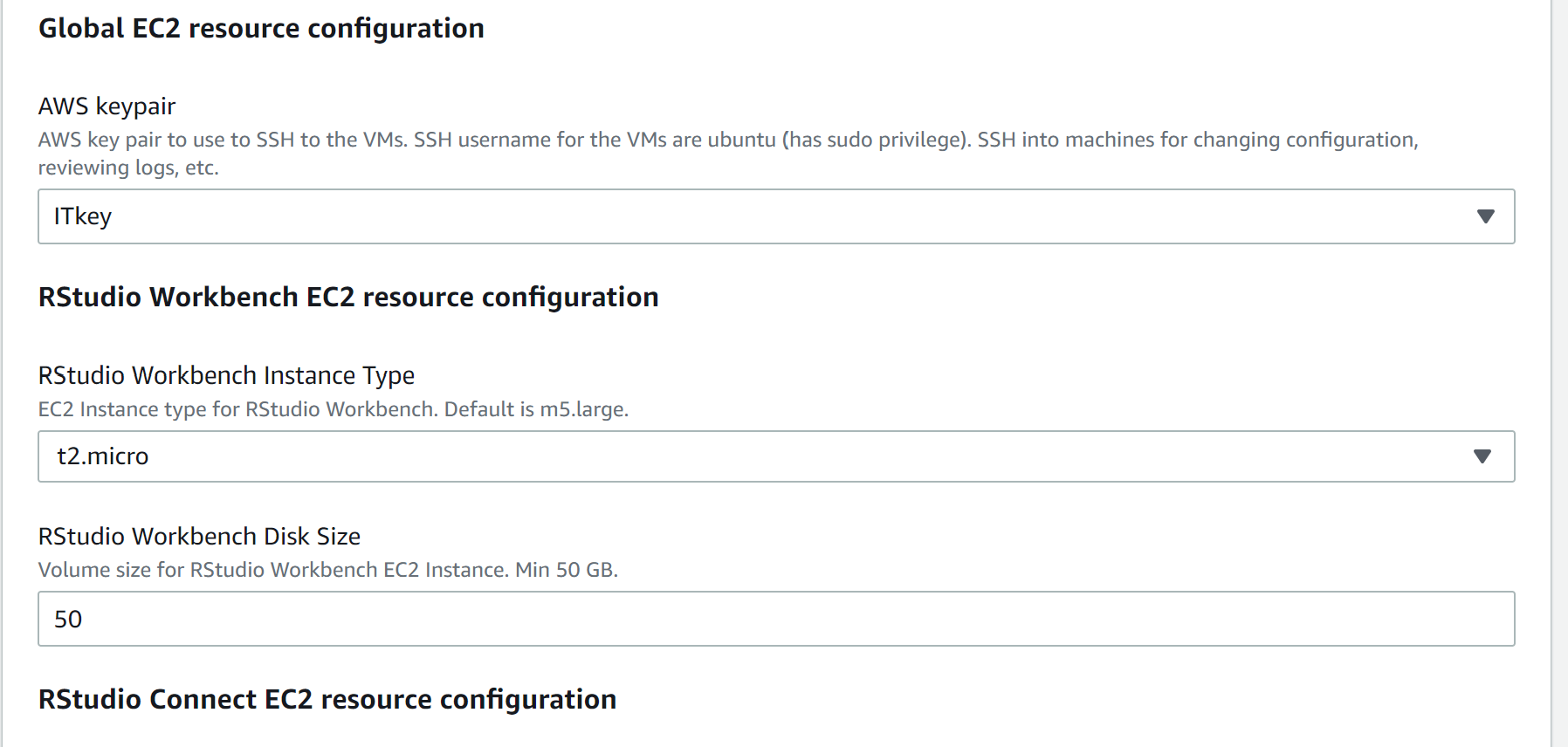The image size is (1568, 747).
Task: Click the RStudio Workbench EC2 resource configuration heading
Action: [x=347, y=297]
